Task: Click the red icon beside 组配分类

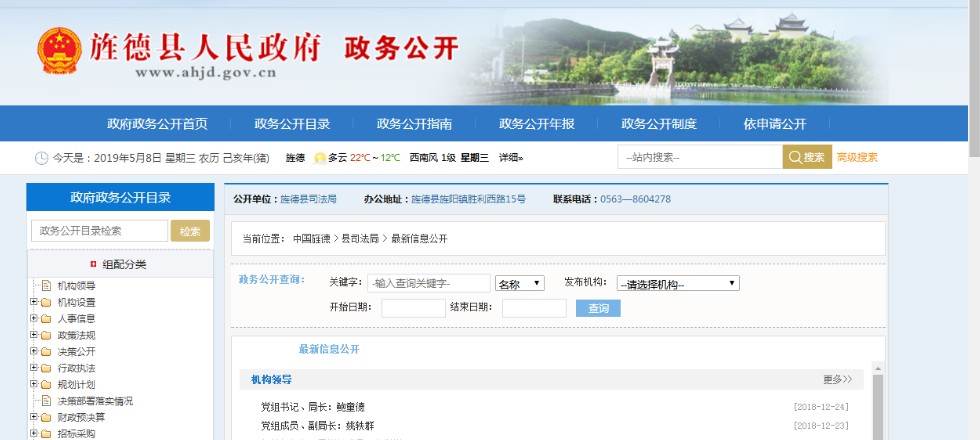Action: (x=93, y=264)
